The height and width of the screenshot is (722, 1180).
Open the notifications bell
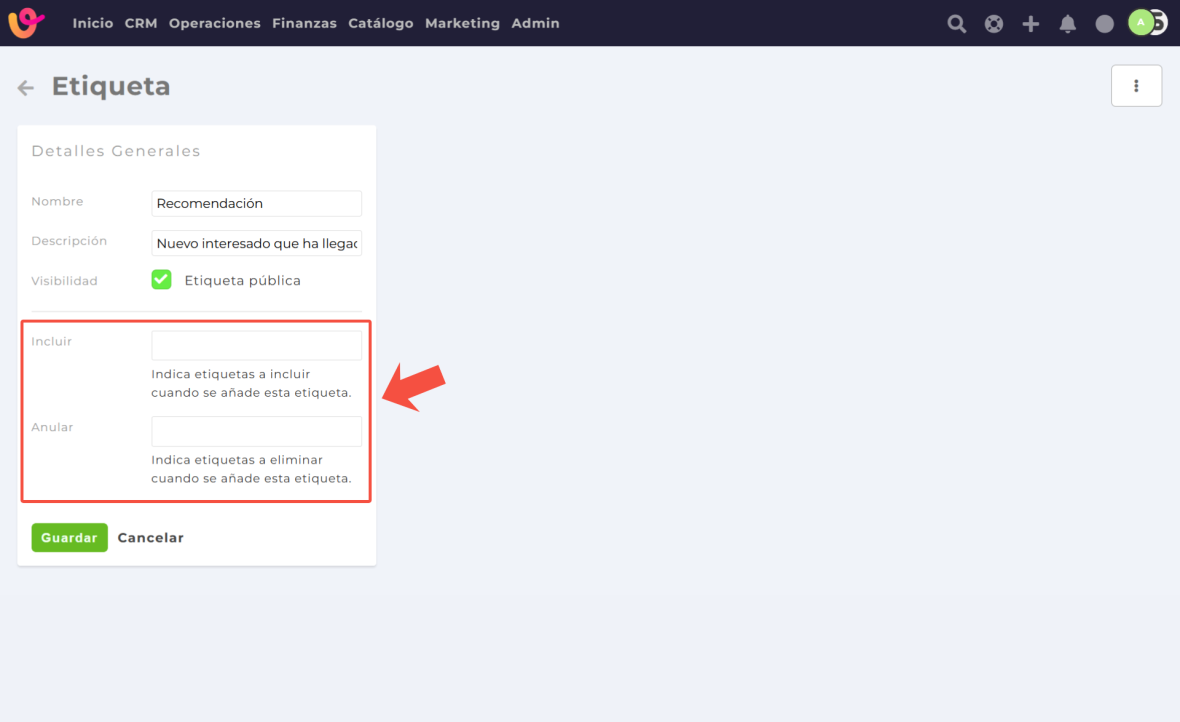click(1068, 24)
